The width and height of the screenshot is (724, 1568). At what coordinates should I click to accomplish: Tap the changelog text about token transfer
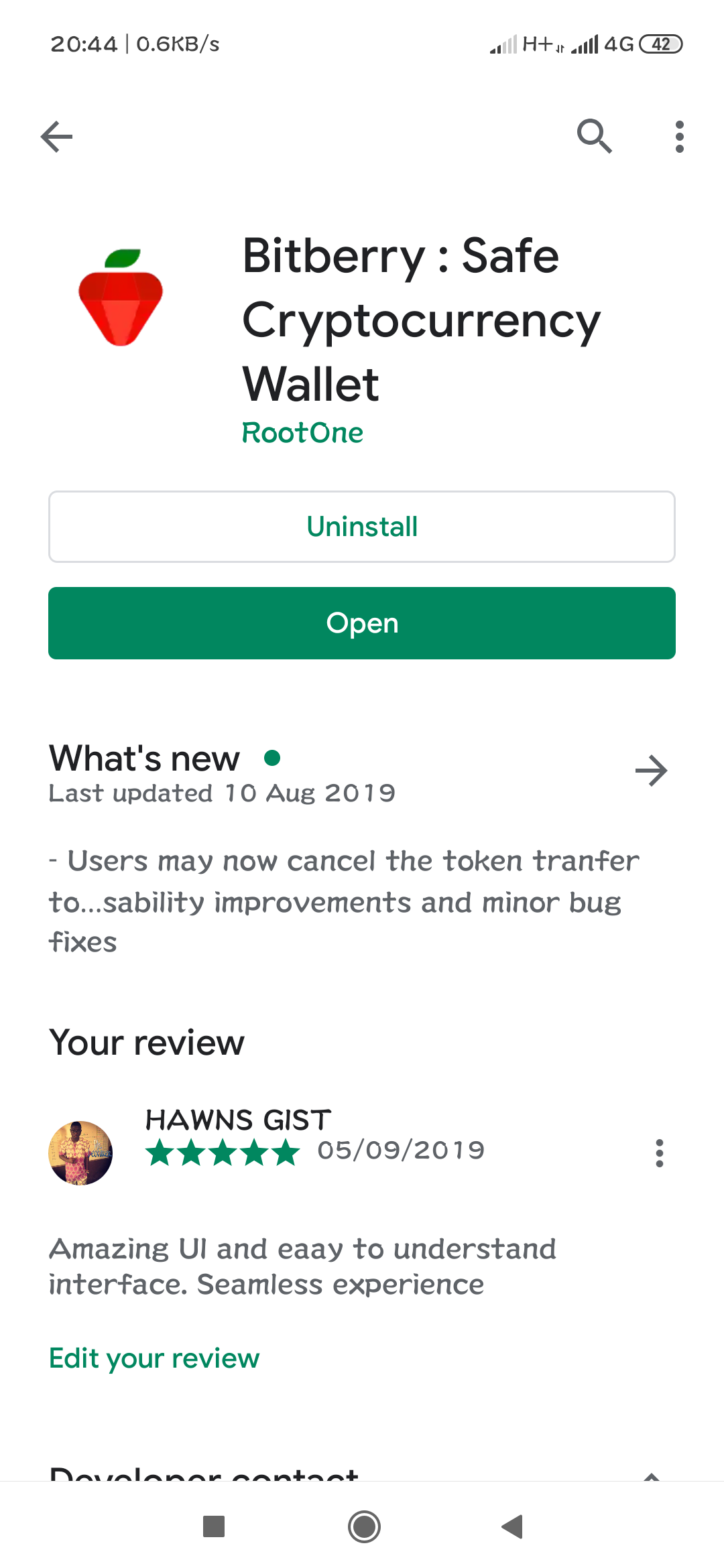(x=344, y=901)
